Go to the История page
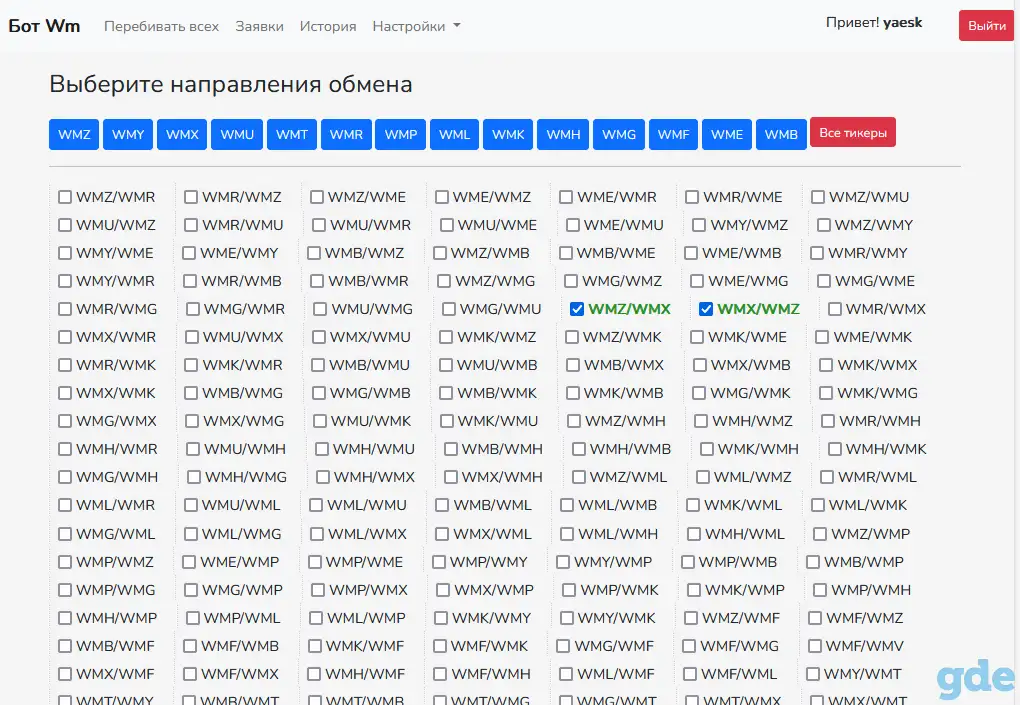Image resolution: width=1020 pixels, height=705 pixels. (328, 26)
